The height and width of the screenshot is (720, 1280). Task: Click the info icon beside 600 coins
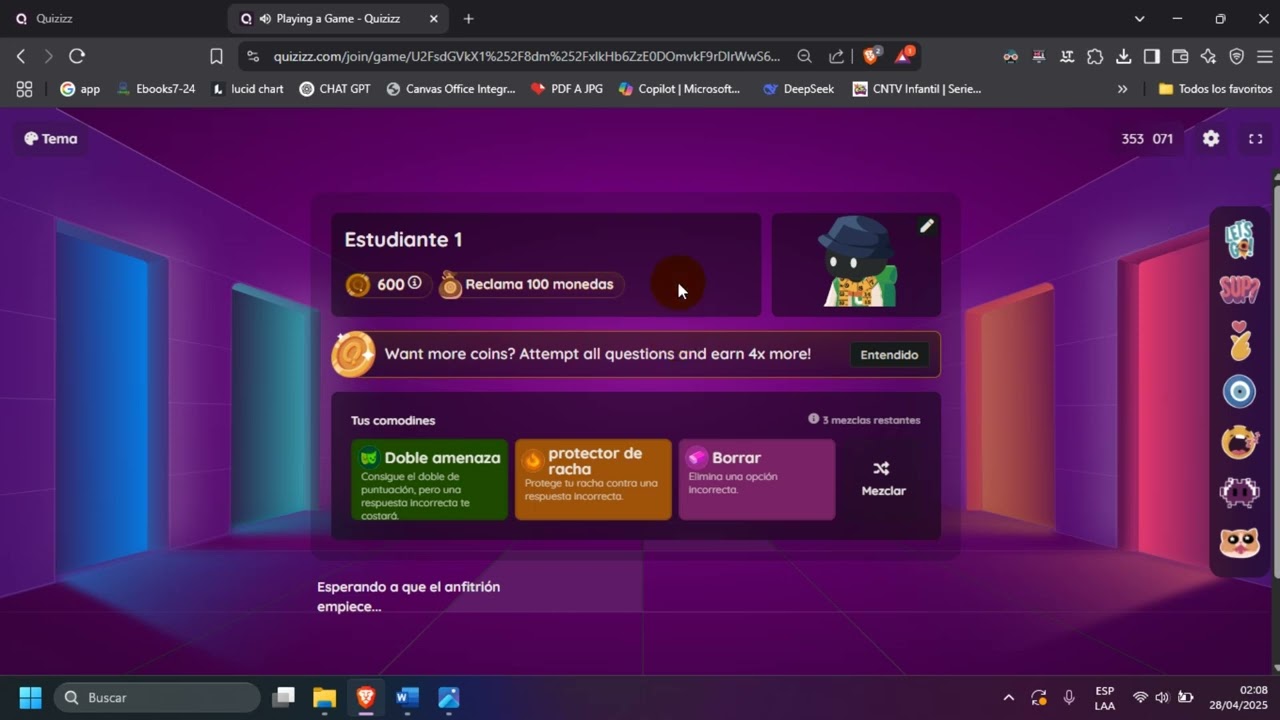(414, 283)
